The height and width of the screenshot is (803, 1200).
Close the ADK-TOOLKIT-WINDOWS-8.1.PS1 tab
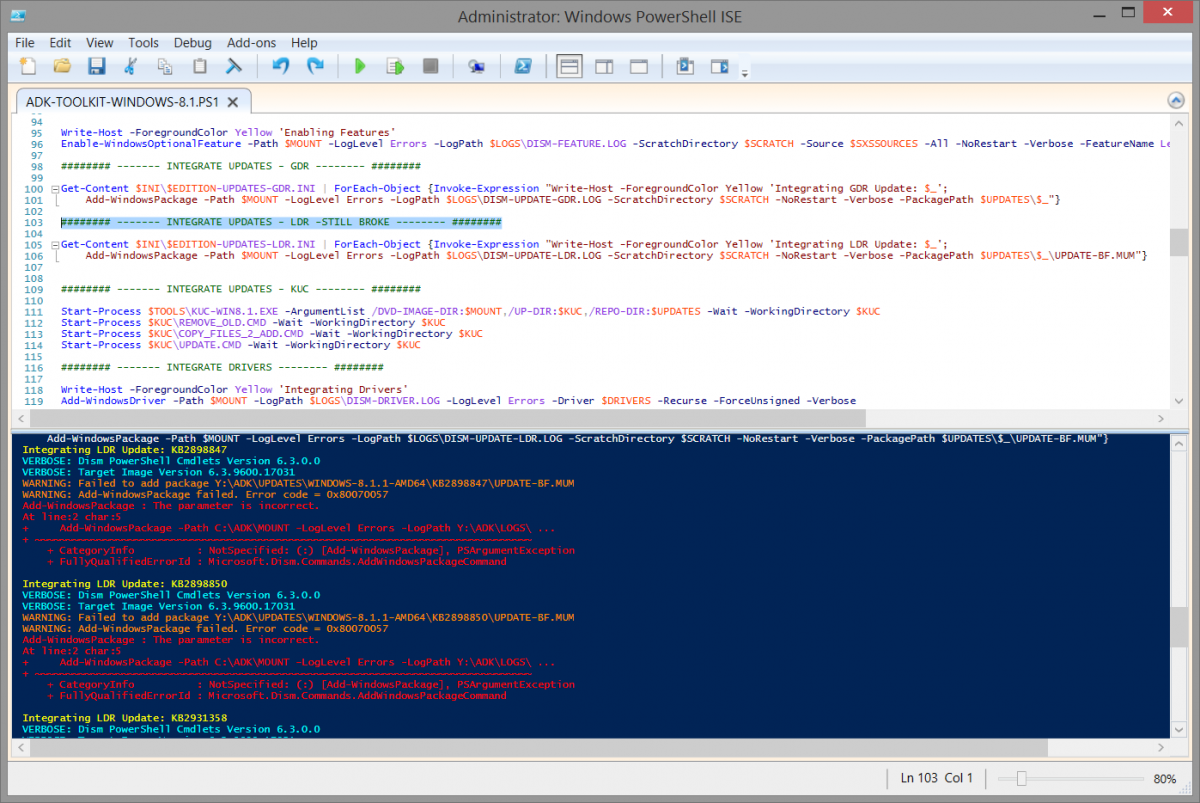tap(233, 102)
